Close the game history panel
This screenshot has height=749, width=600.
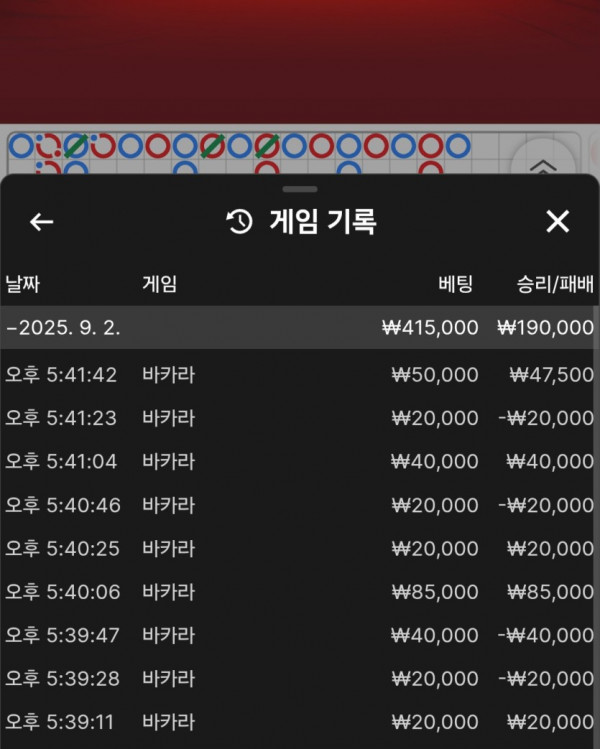[x=557, y=222]
